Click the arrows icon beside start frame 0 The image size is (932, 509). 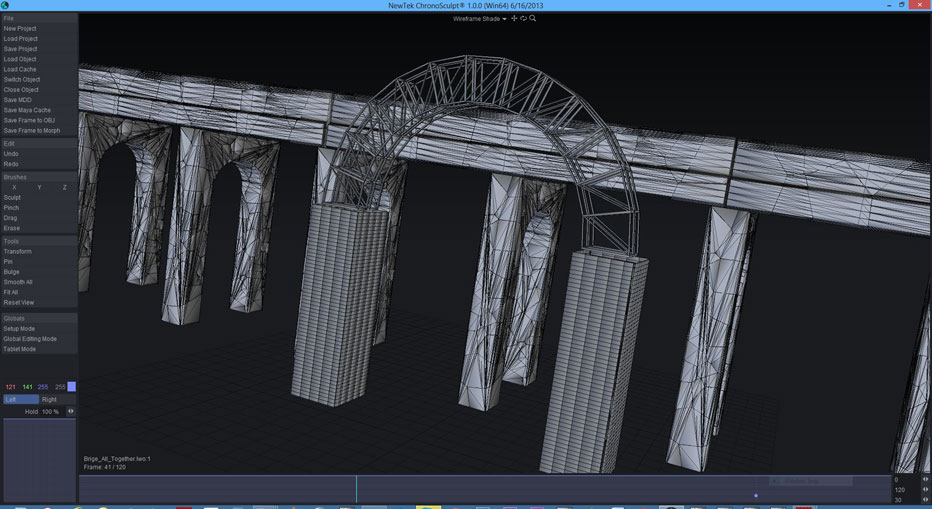click(925, 480)
